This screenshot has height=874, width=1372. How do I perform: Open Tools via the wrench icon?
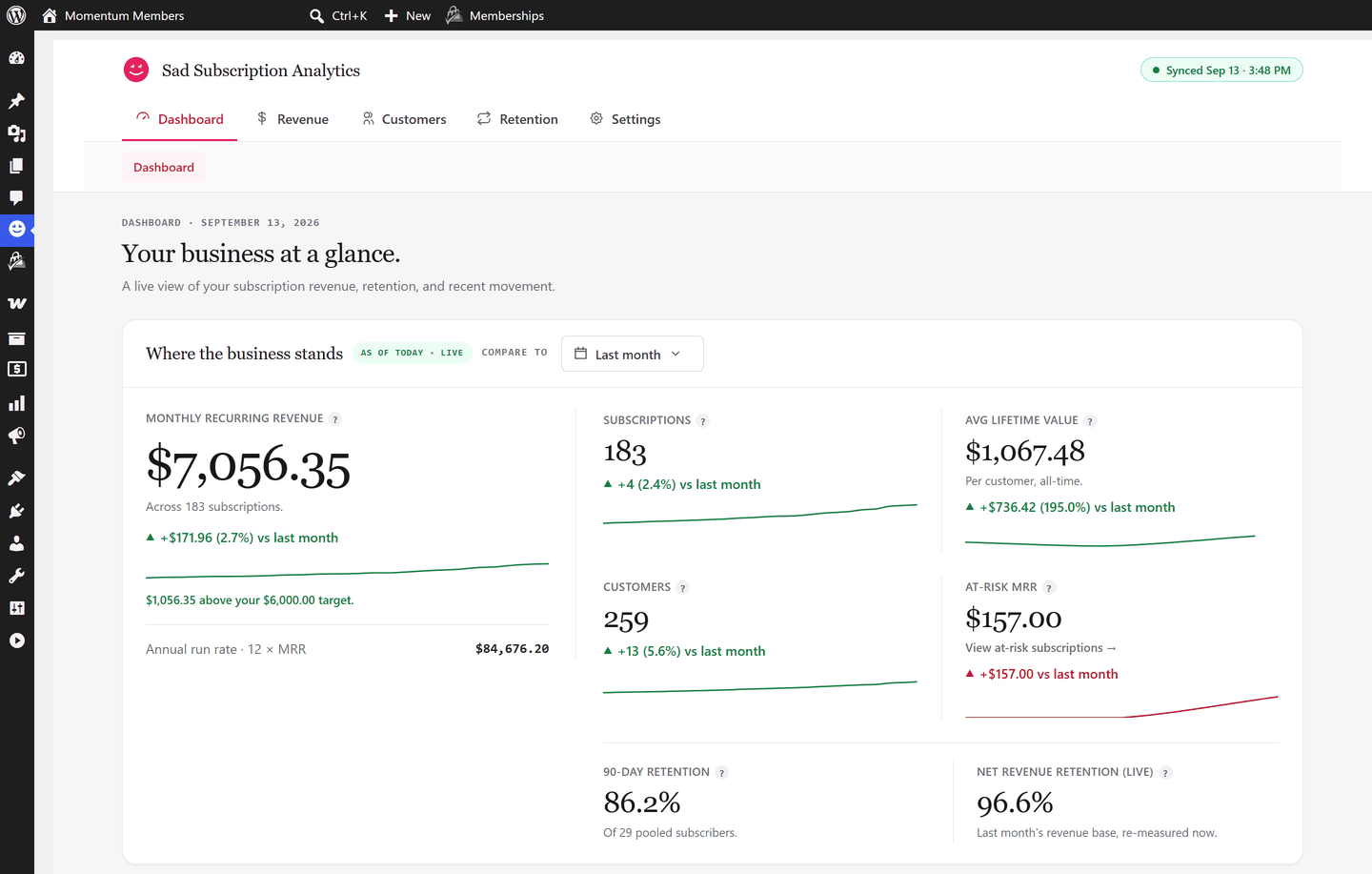pos(16,576)
